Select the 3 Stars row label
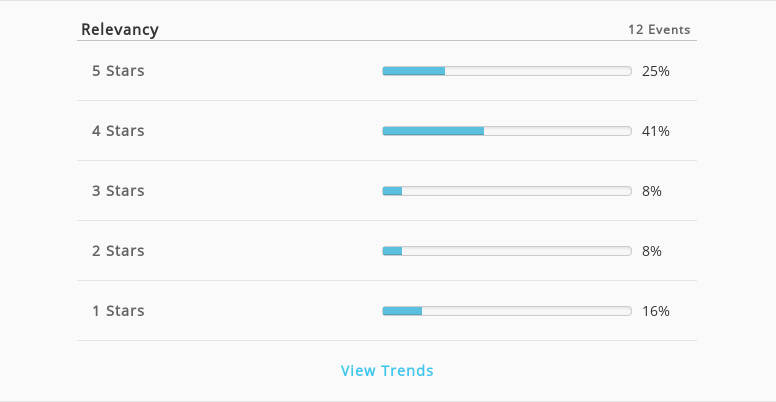The width and height of the screenshot is (776, 402). (118, 191)
